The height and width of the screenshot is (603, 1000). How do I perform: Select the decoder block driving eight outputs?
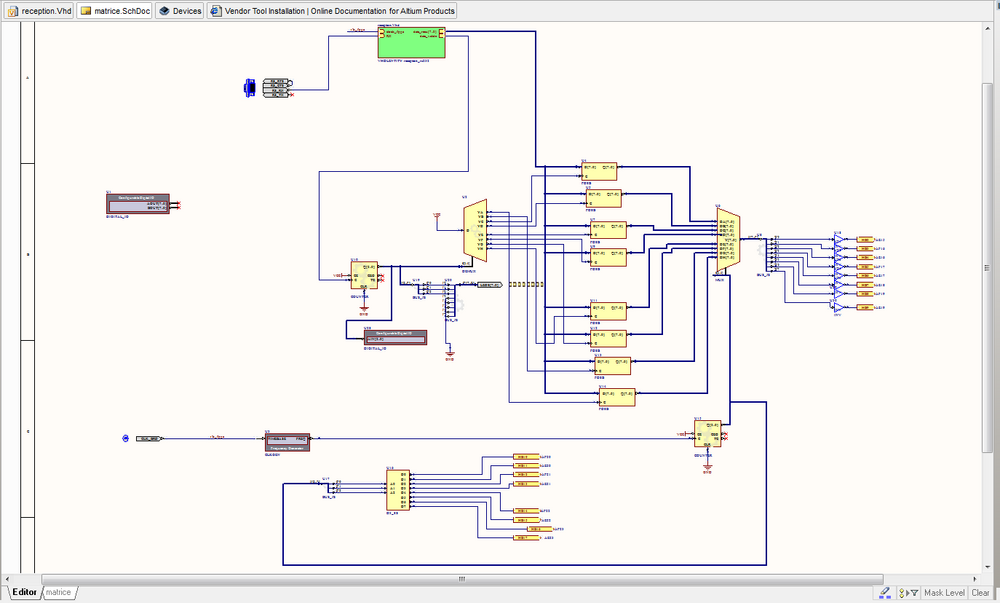[397, 489]
